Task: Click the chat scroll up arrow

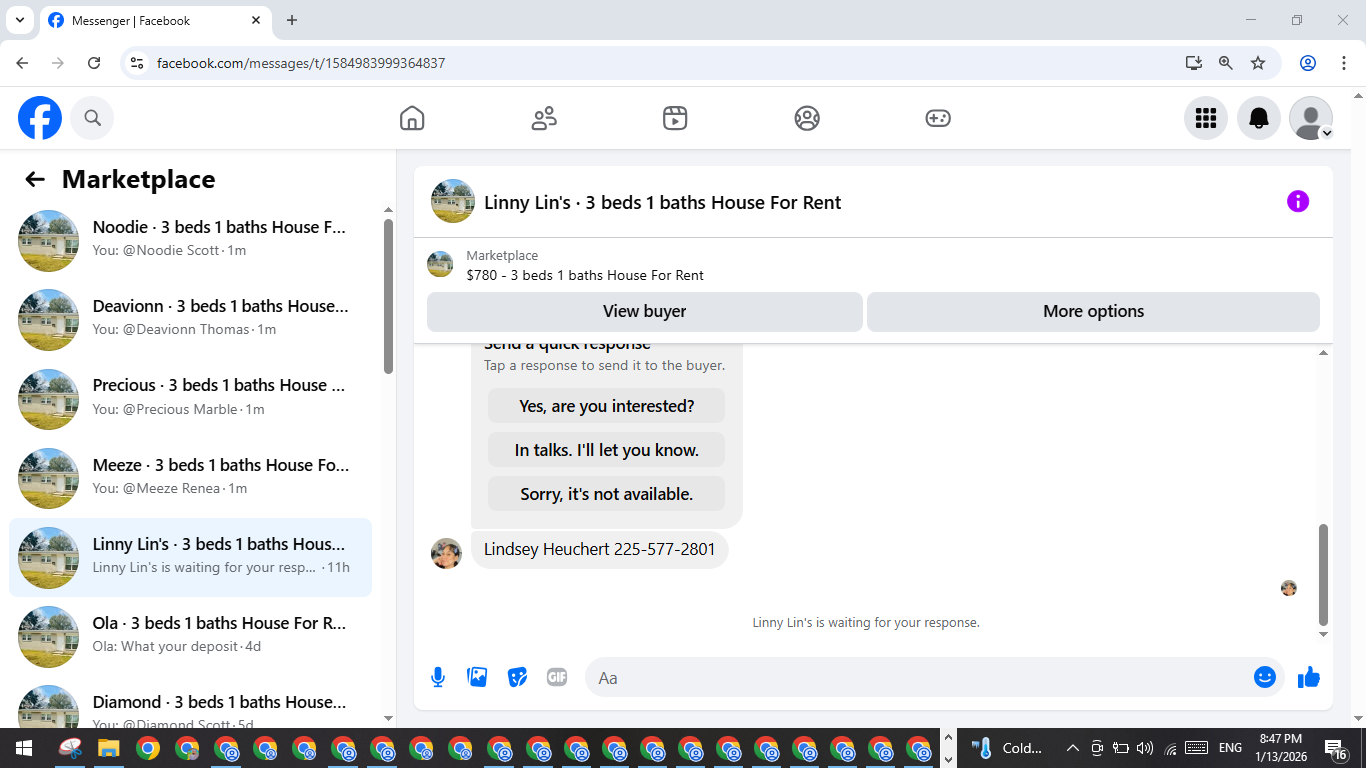Action: click(x=1324, y=353)
